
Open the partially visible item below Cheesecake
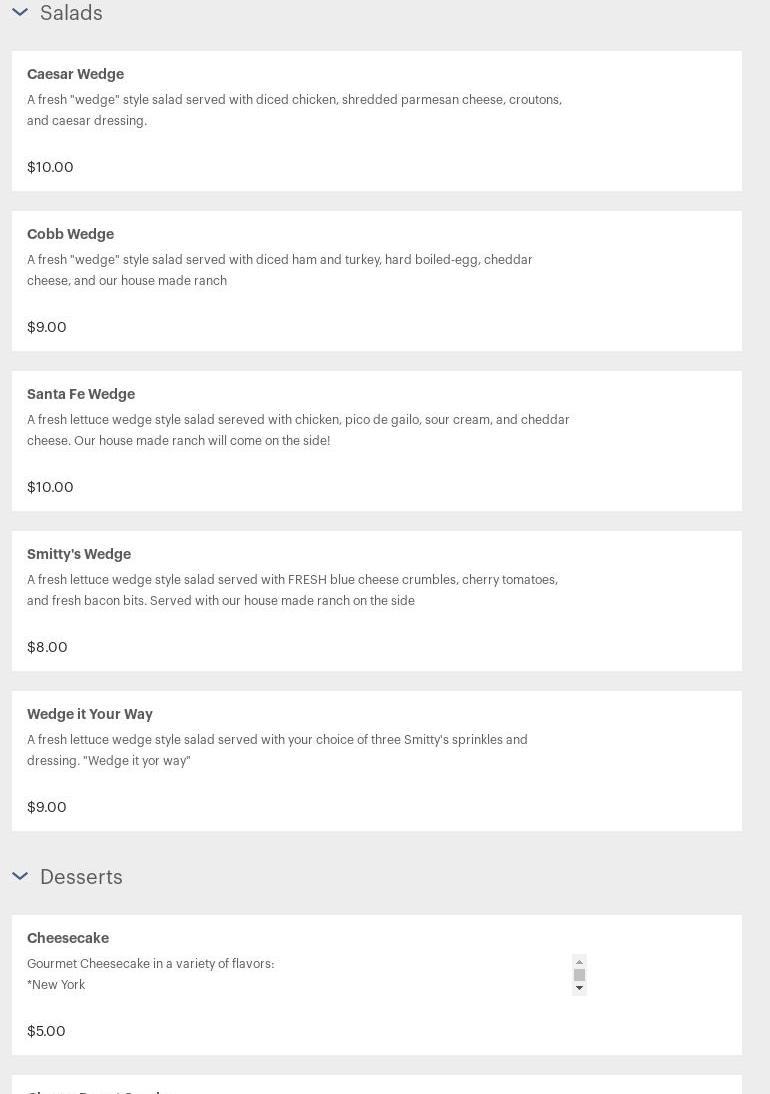coord(376,1086)
